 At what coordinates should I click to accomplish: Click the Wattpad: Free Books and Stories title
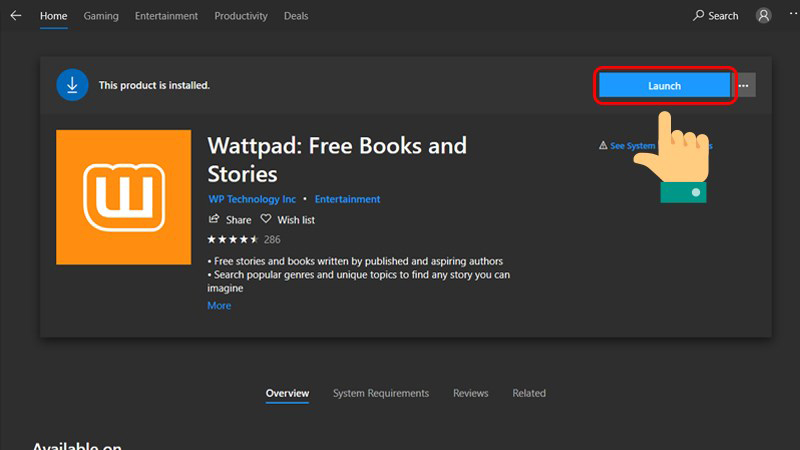(337, 160)
